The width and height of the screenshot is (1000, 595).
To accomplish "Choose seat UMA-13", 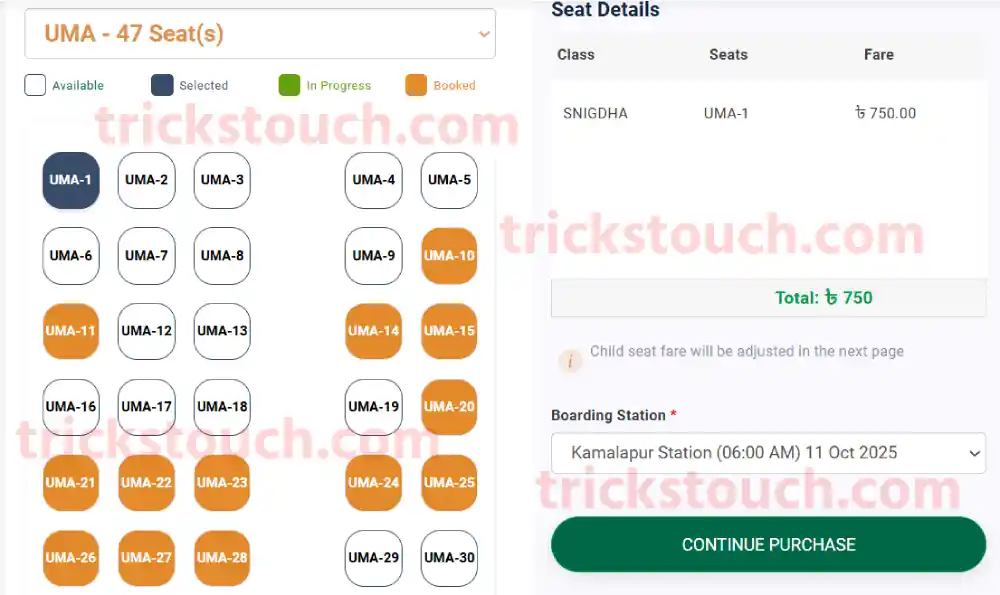I will tap(222, 331).
